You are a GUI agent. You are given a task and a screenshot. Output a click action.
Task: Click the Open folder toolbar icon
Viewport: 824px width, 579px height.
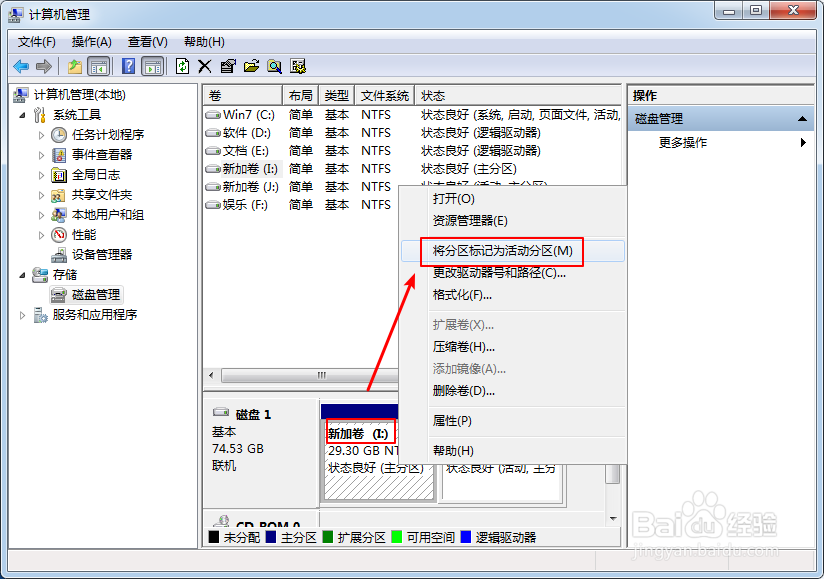tap(251, 66)
